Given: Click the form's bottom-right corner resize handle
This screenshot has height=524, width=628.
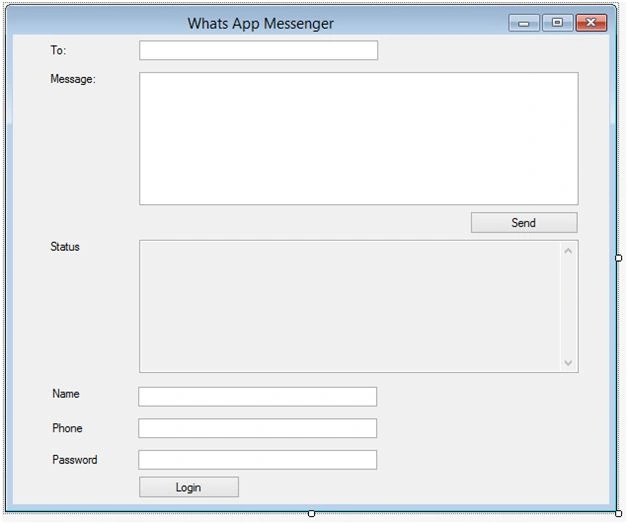Looking at the screenshot, I should click(x=618, y=513).
